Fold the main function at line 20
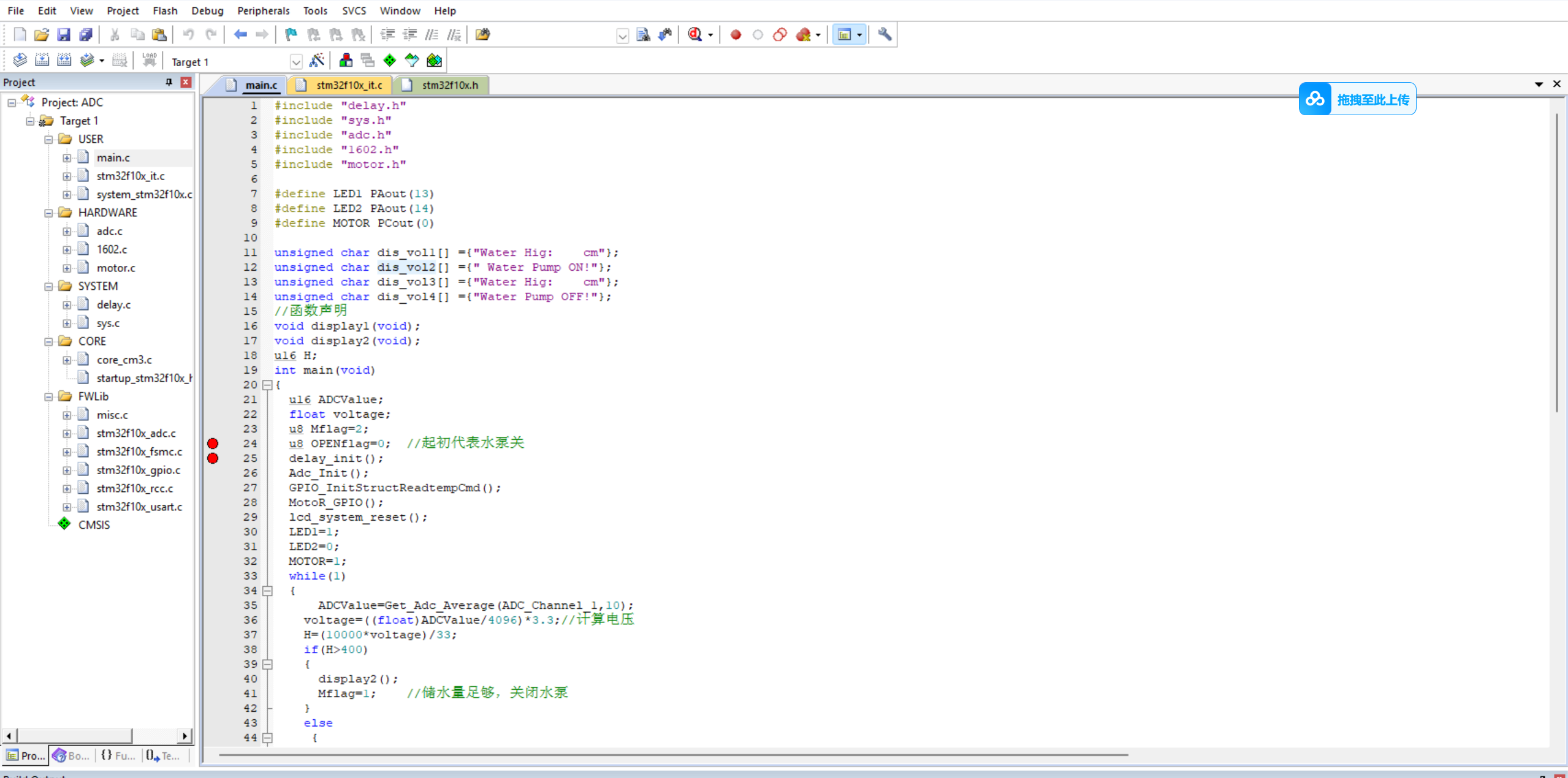The image size is (1568, 778). pos(267,385)
